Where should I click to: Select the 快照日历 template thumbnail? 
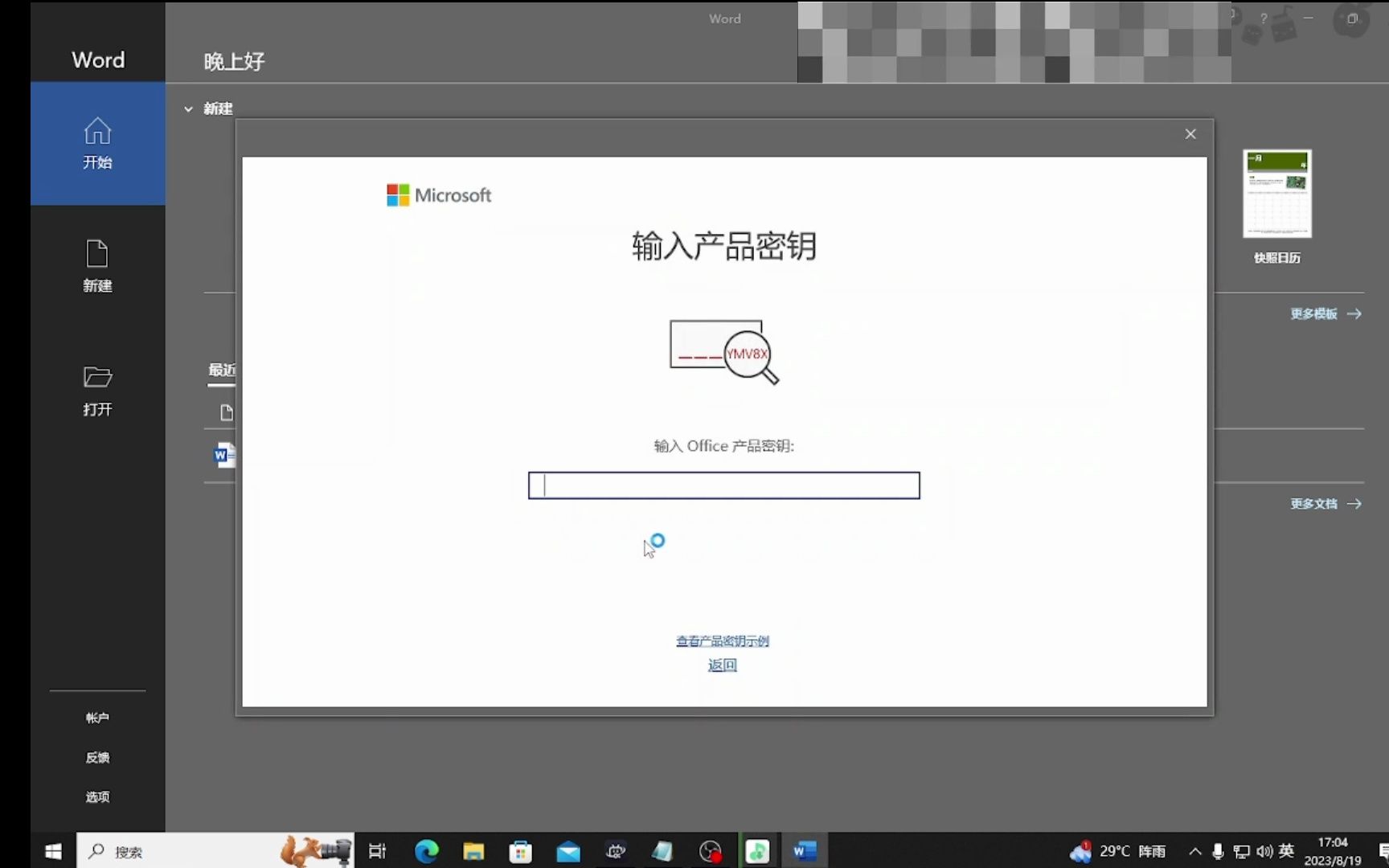pos(1276,194)
